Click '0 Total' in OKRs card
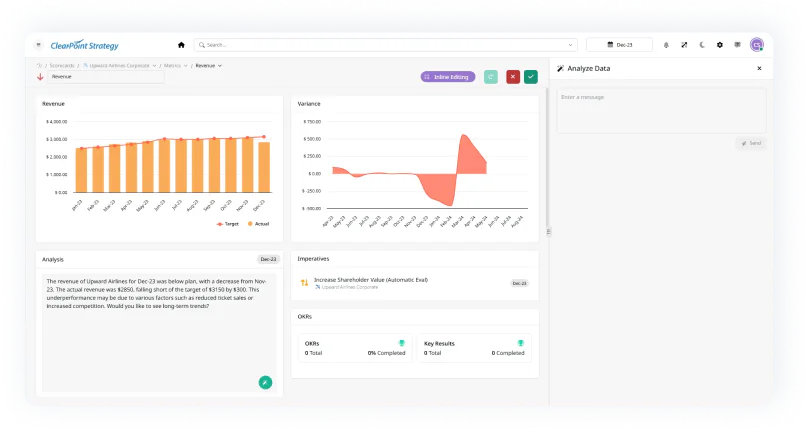Viewport: 809px width, 431px height. [x=313, y=353]
